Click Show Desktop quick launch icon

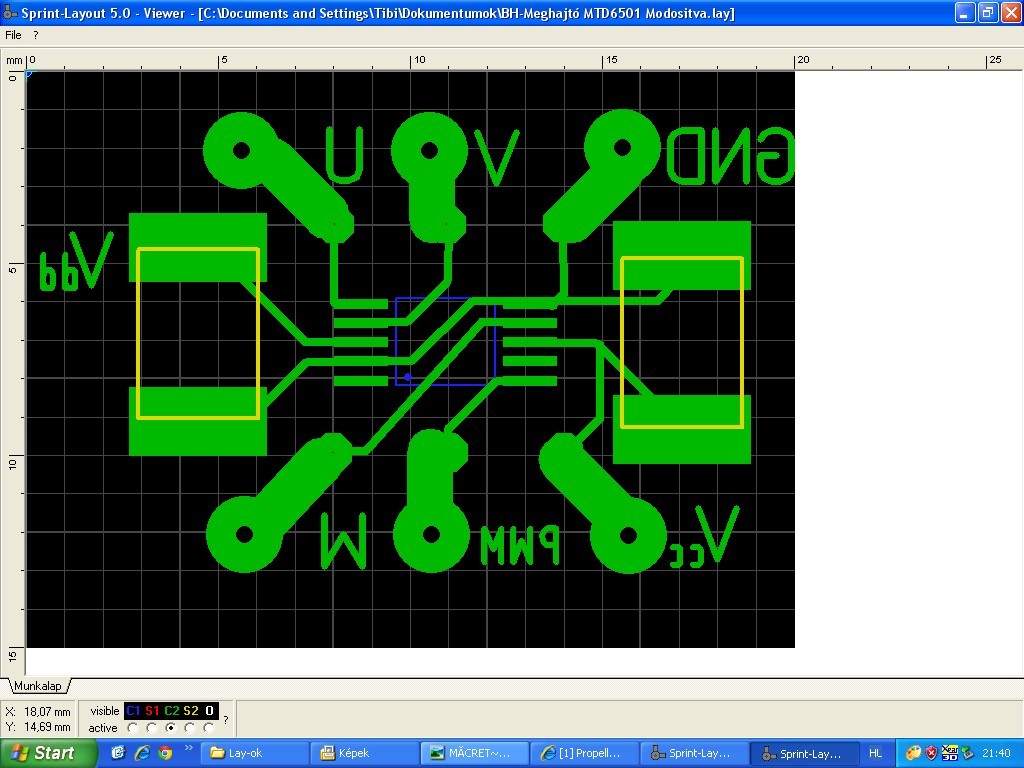click(x=118, y=753)
